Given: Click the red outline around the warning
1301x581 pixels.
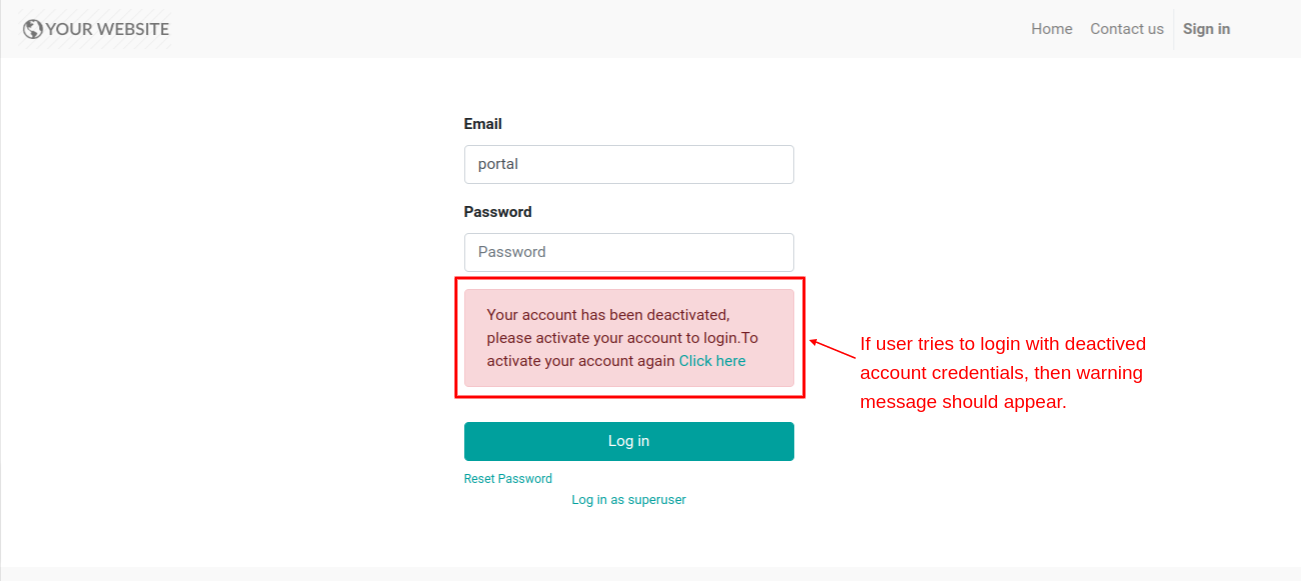Looking at the screenshot, I should coord(630,279).
